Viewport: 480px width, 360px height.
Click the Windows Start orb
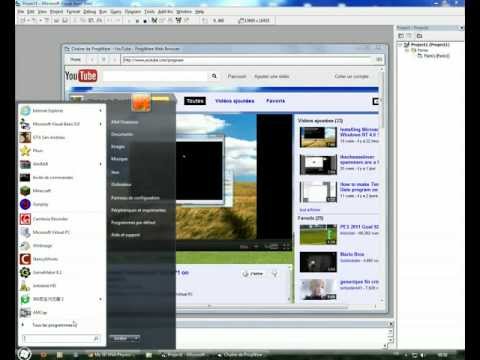[x=24, y=354]
